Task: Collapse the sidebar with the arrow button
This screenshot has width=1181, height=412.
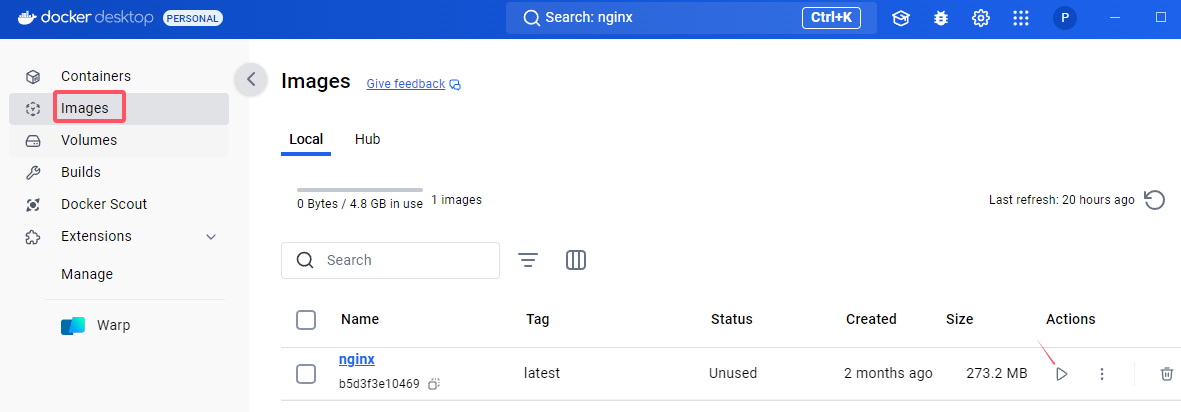Action: (252, 79)
